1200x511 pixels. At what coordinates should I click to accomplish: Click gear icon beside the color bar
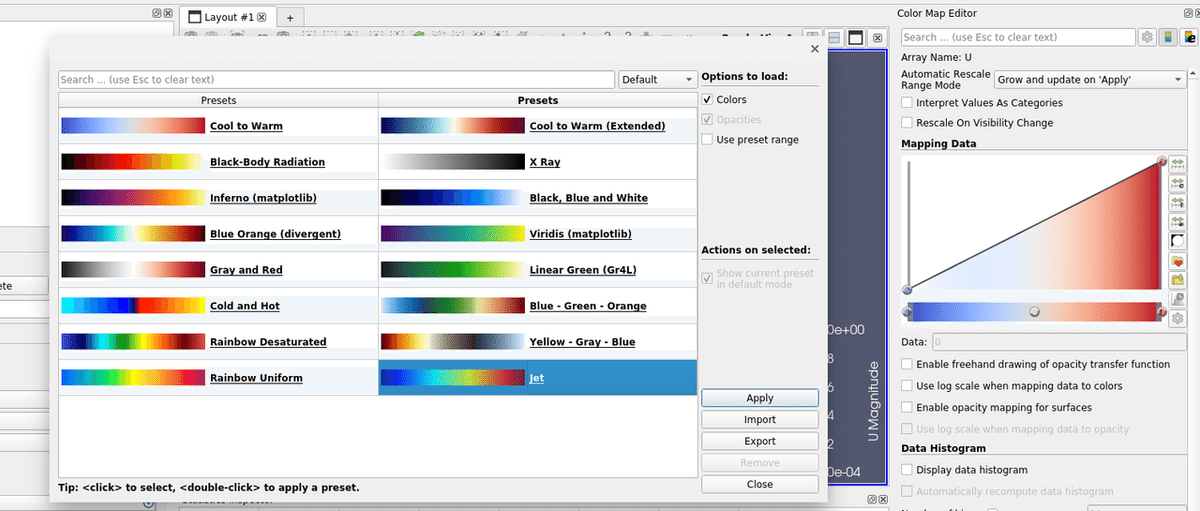coord(1177,319)
